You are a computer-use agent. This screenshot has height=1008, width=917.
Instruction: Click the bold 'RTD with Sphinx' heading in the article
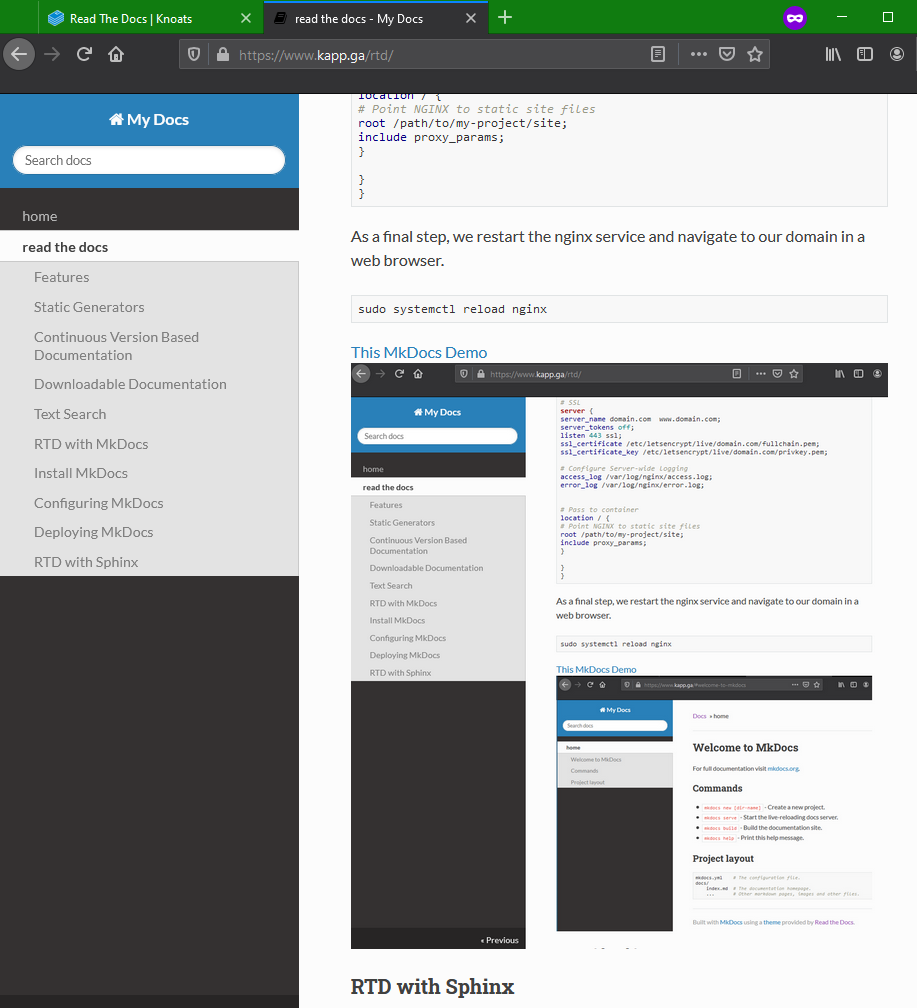coord(432,986)
